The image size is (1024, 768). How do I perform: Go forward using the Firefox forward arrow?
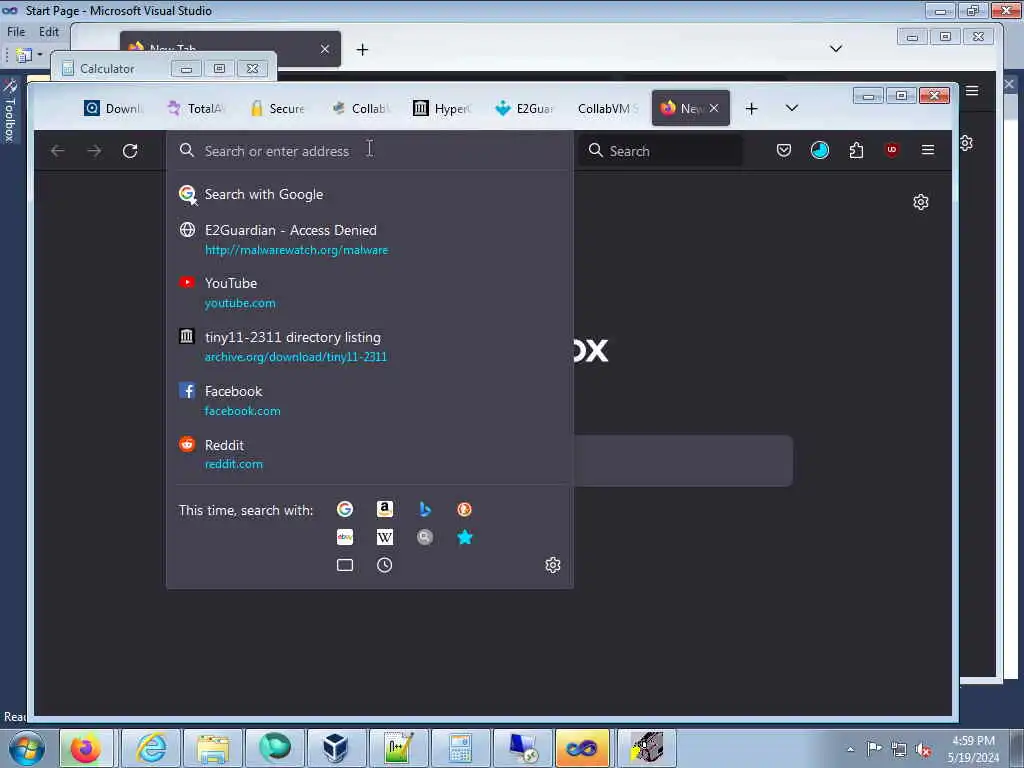point(94,151)
